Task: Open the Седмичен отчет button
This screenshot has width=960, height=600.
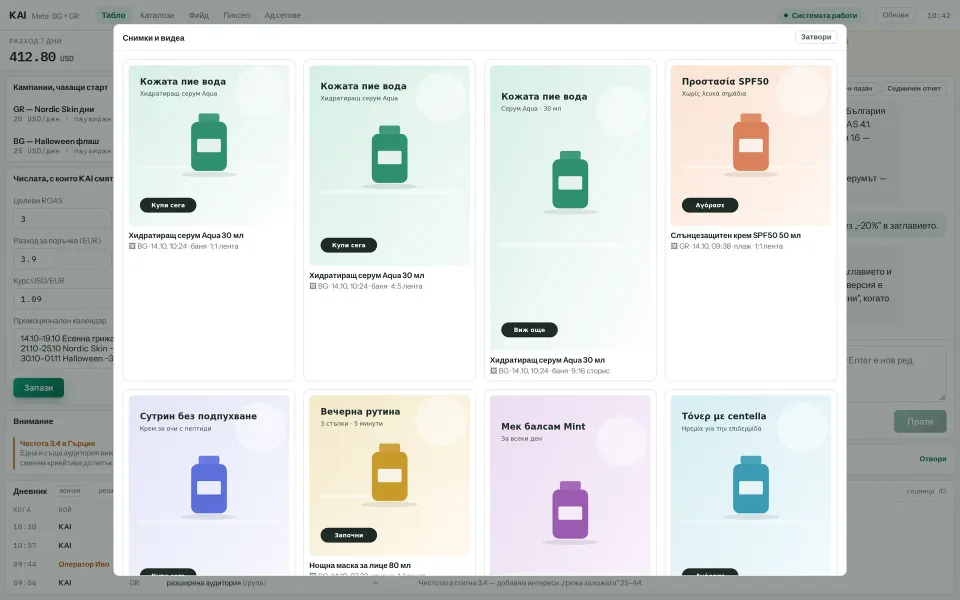Action: tap(913, 88)
